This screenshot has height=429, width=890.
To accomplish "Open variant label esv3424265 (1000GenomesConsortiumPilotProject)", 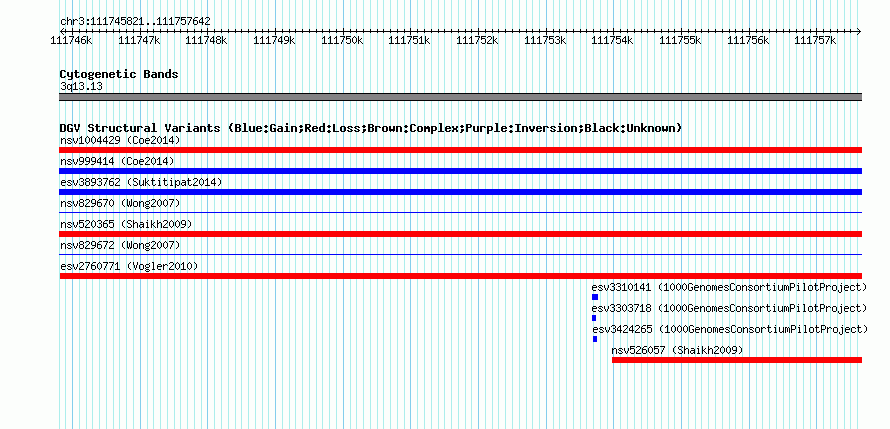I will [x=731, y=329].
